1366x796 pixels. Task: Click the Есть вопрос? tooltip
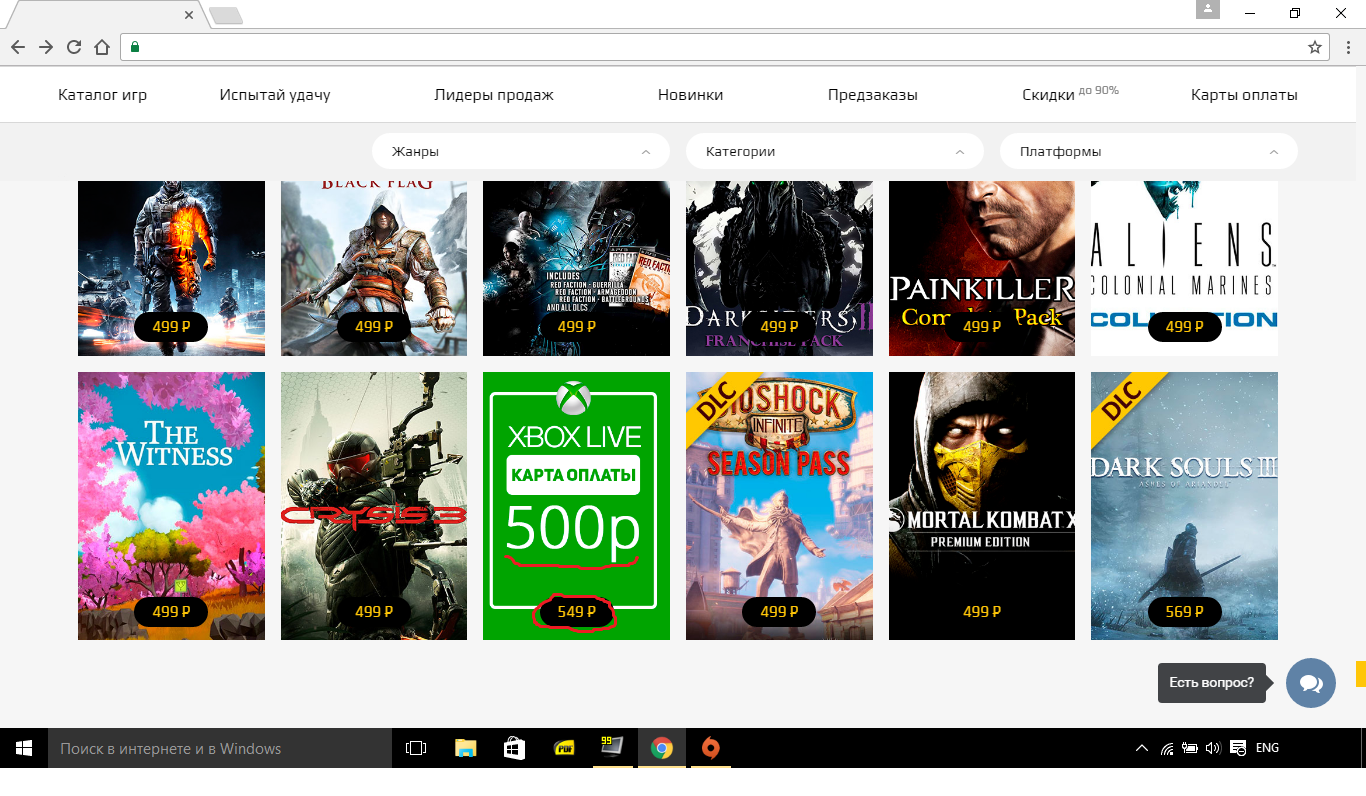click(1212, 683)
